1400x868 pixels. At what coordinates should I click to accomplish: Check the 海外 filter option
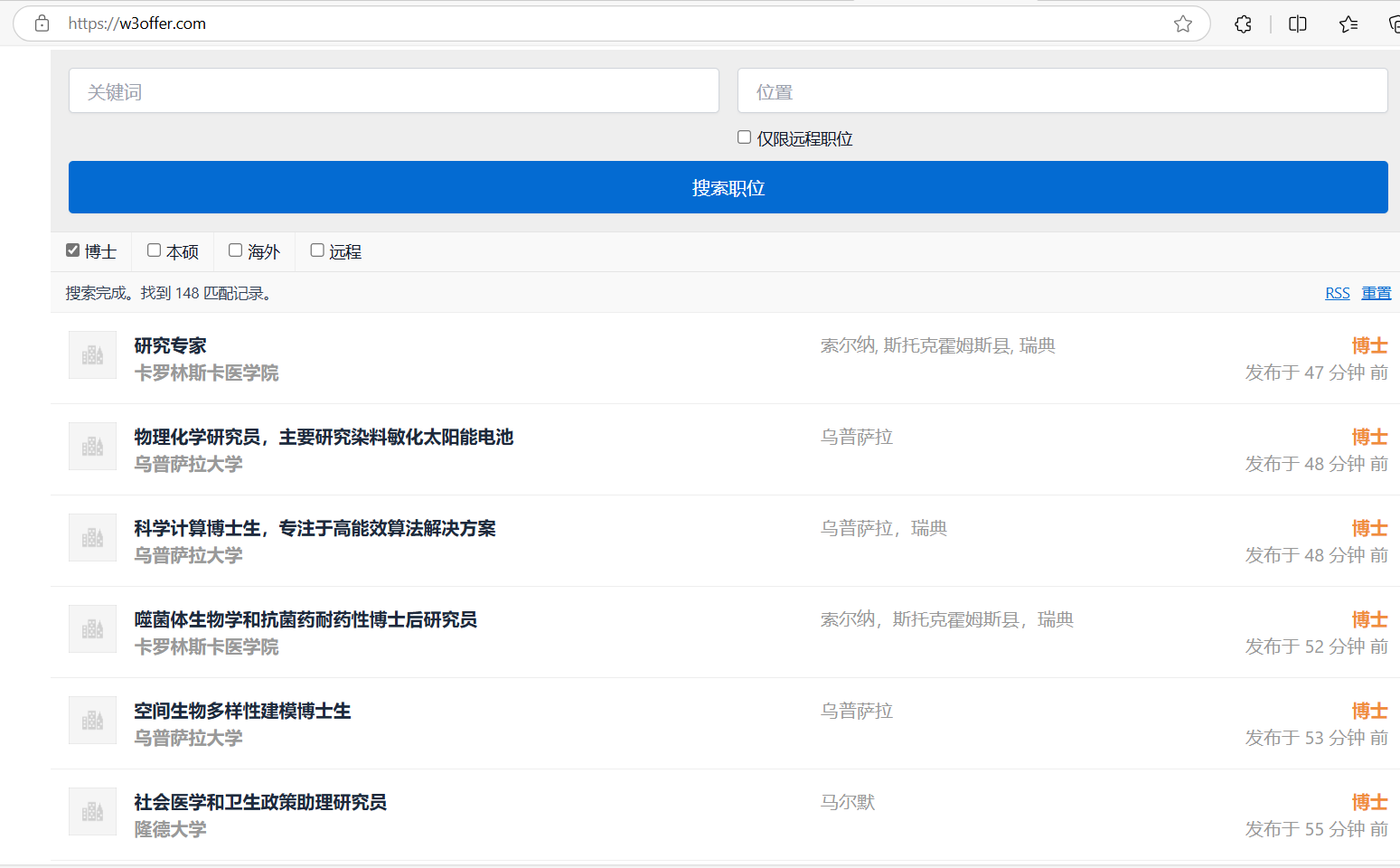[x=236, y=250]
